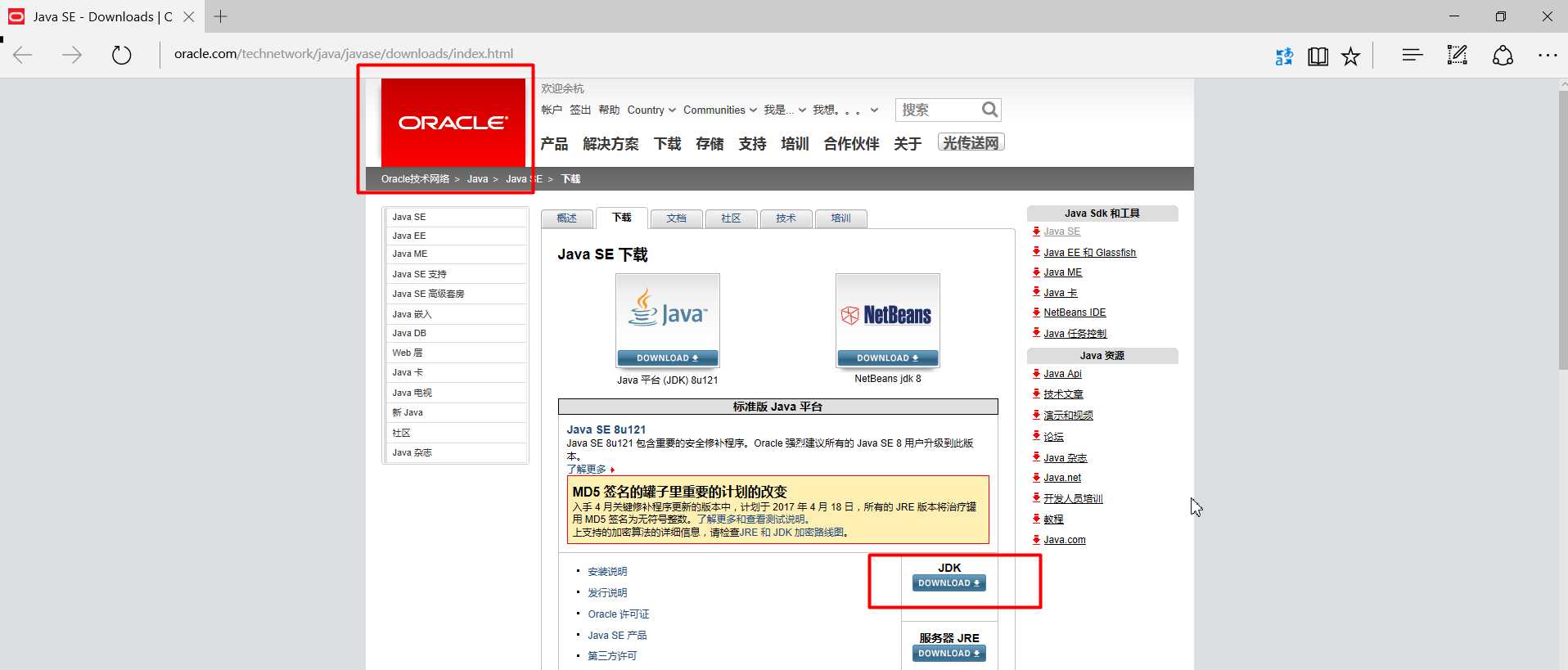Reload the page with the refresh icon
This screenshot has height=670, width=1568.
tap(121, 55)
